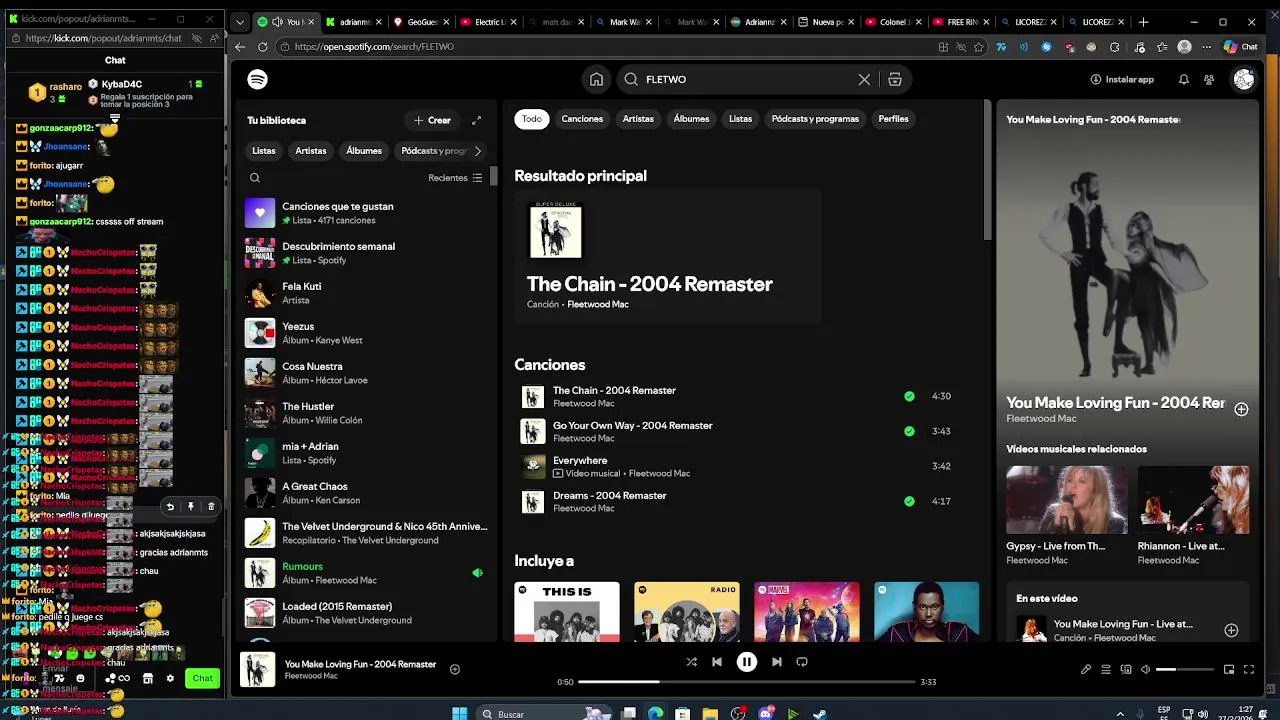Image resolution: width=1280 pixels, height=720 pixels.
Task: Click the Spotify logo
Action: pos(258,79)
